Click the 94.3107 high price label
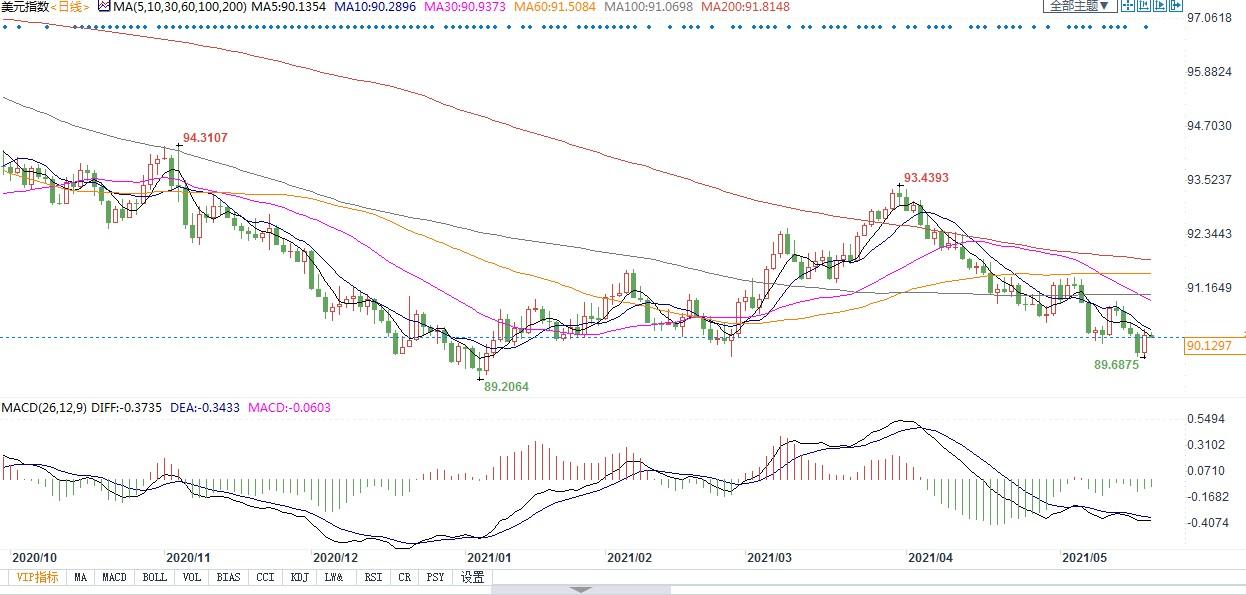Screen dimensions: 1246x595 pyautogui.click(x=207, y=138)
